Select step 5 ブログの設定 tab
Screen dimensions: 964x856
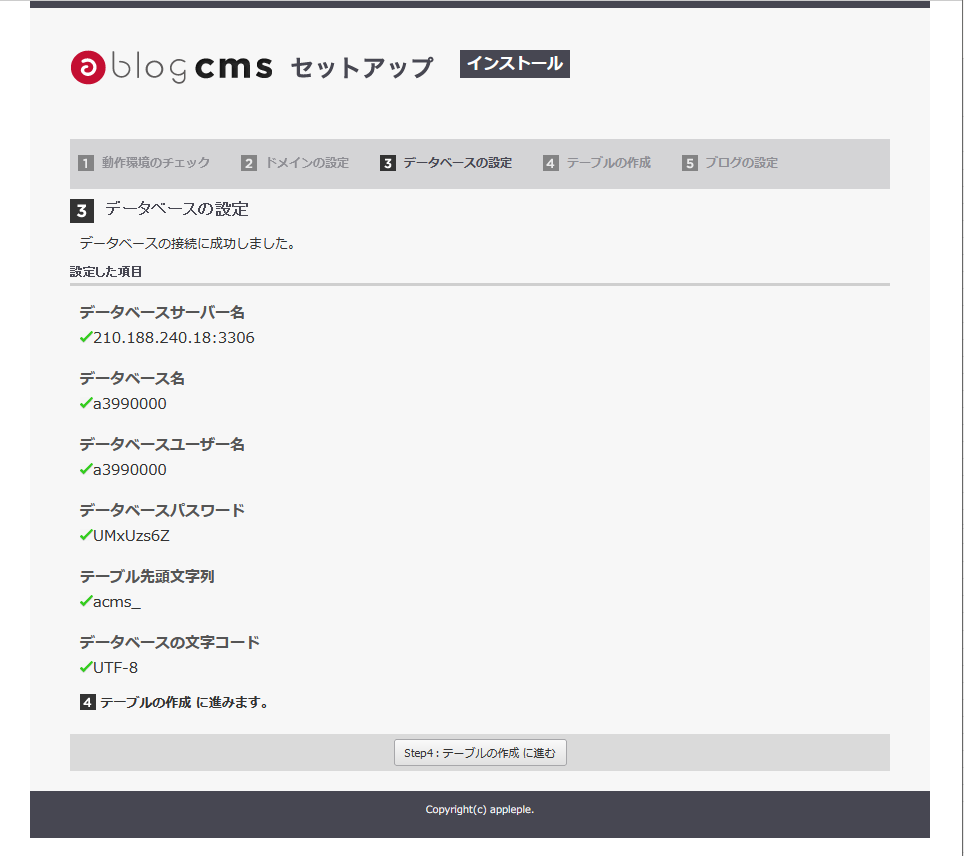tap(730, 163)
